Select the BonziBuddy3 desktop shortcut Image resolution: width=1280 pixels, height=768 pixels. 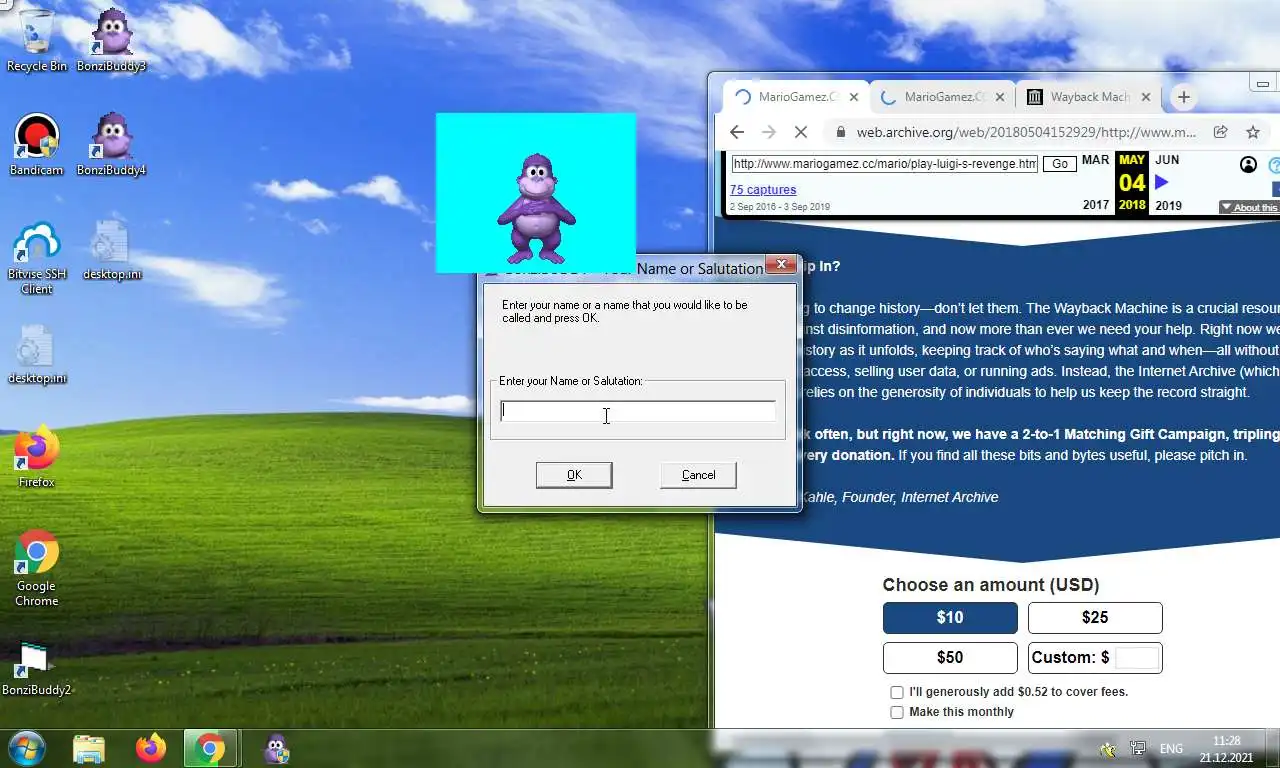click(111, 40)
